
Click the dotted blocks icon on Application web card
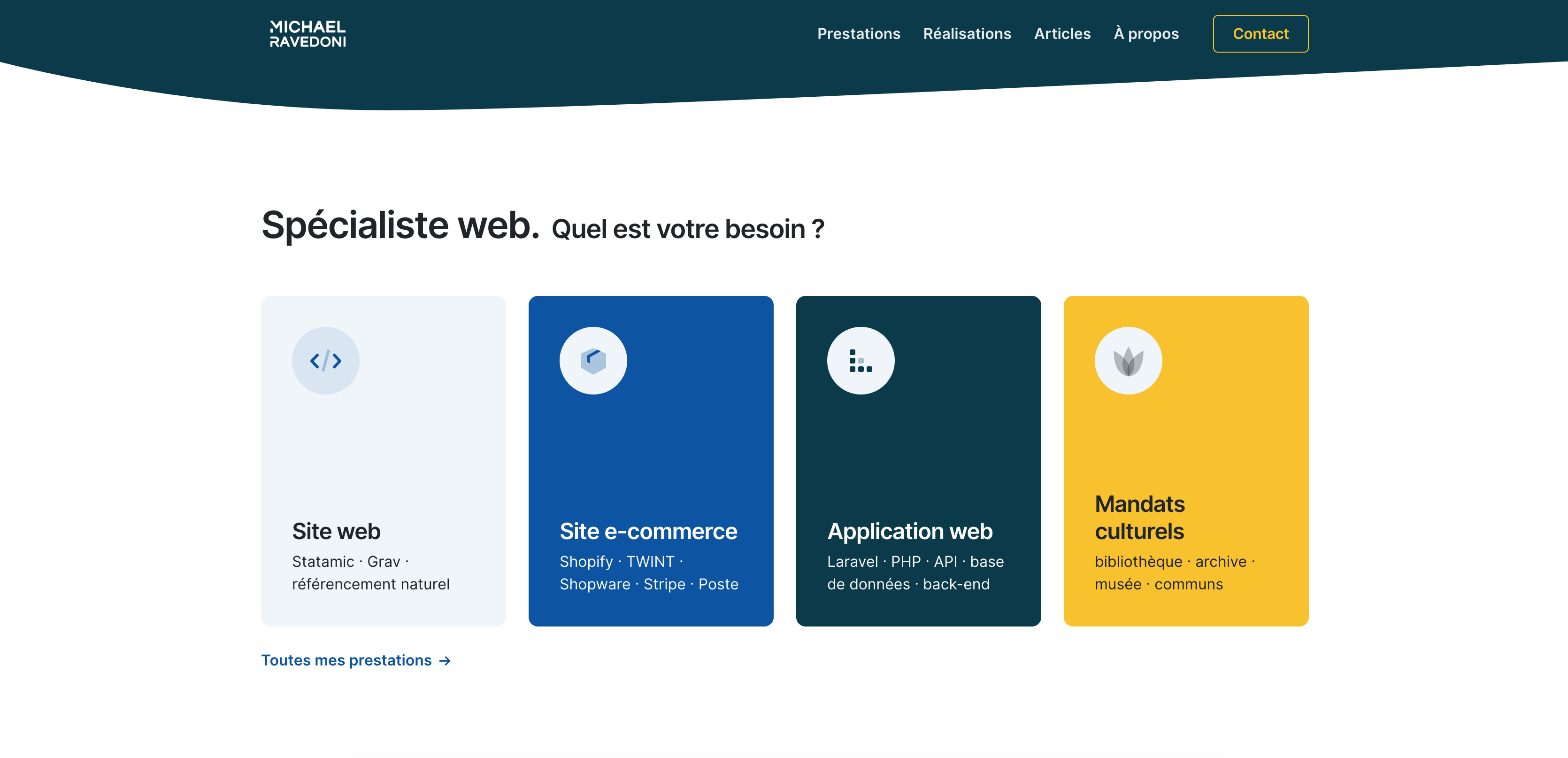[x=861, y=361]
